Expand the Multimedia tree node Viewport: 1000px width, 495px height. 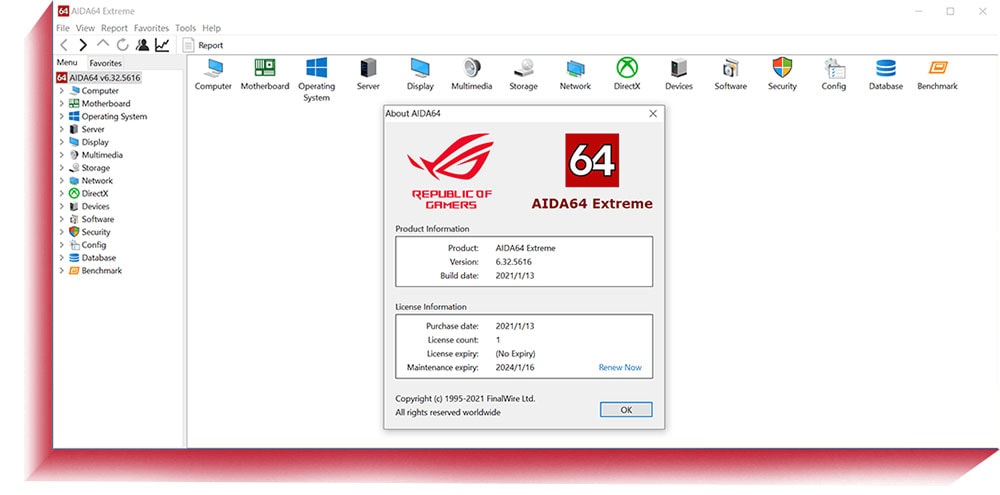pyautogui.click(x=62, y=155)
